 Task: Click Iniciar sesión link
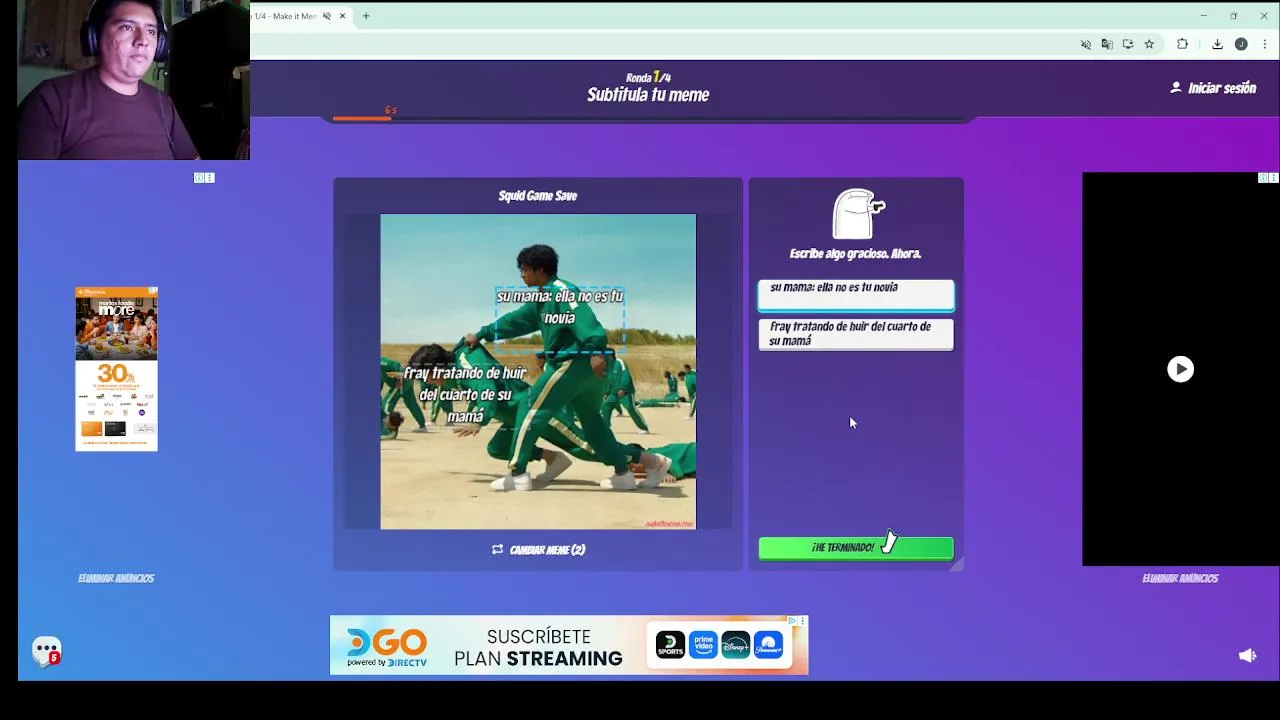[x=1222, y=88]
